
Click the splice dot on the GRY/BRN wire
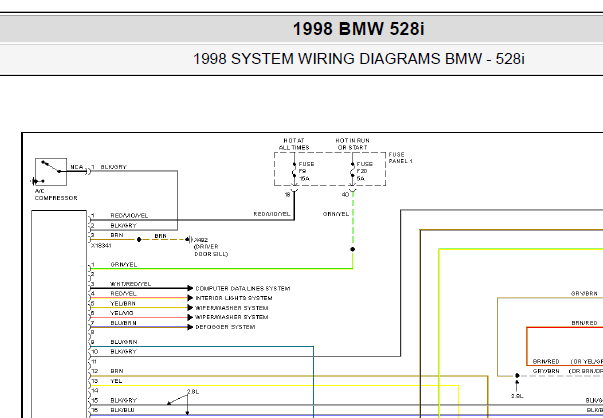[x=517, y=375]
